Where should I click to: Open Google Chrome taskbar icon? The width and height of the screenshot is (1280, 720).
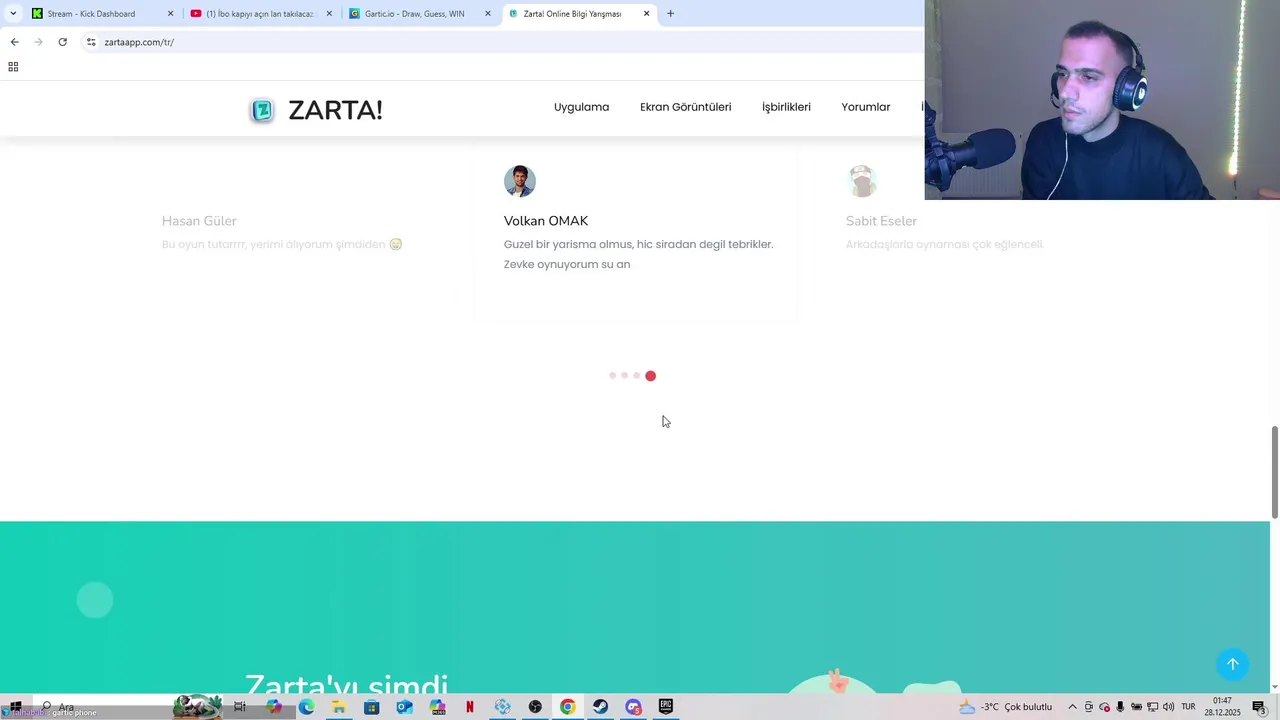point(567,707)
